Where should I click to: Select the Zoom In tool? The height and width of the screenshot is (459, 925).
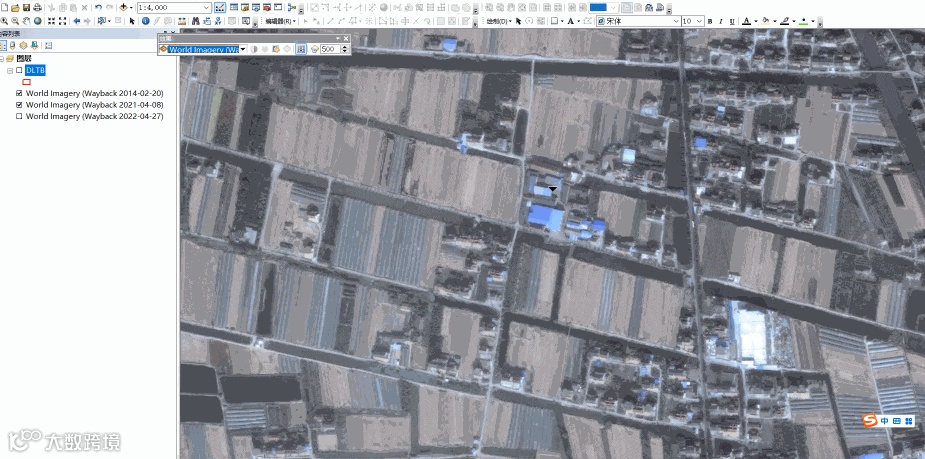[x=4, y=21]
